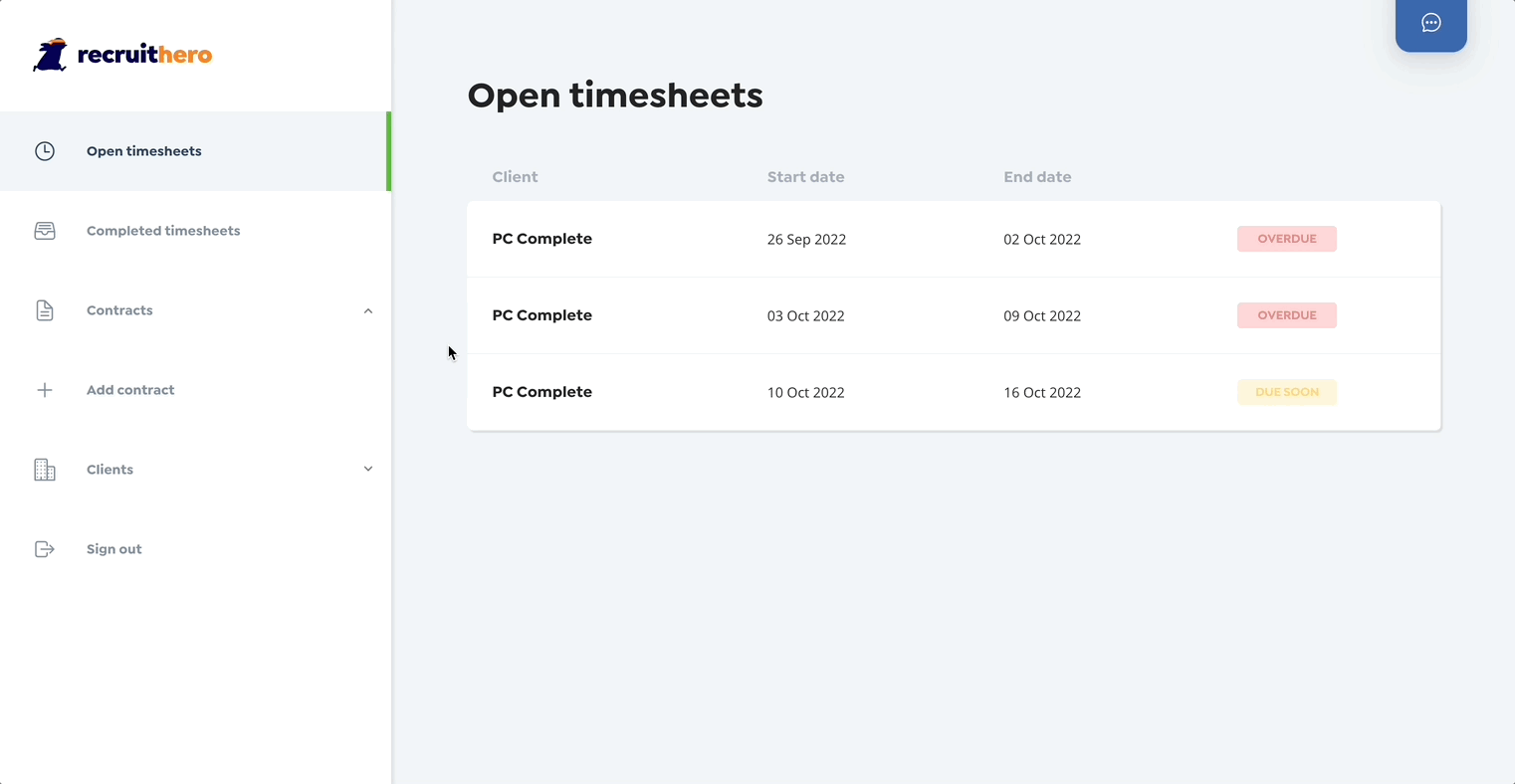Screen dimensions: 1515x784
Task: Select the Contracts menu label
Action: click(119, 310)
